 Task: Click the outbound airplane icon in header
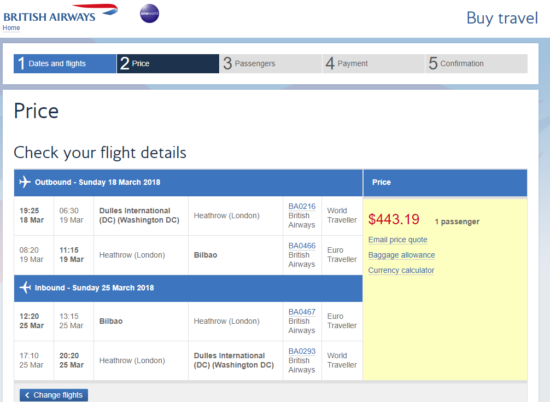[x=25, y=182]
